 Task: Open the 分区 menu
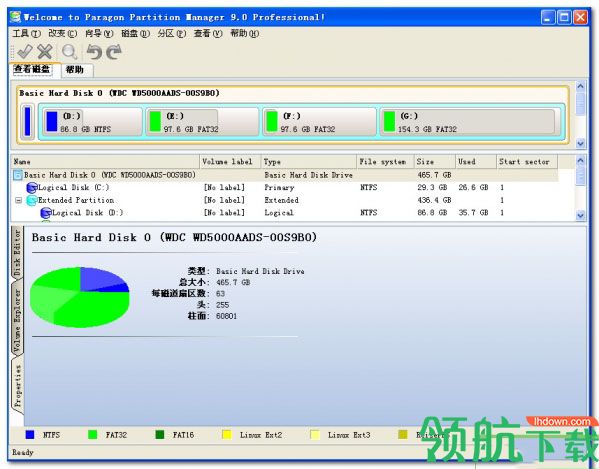[x=172, y=34]
